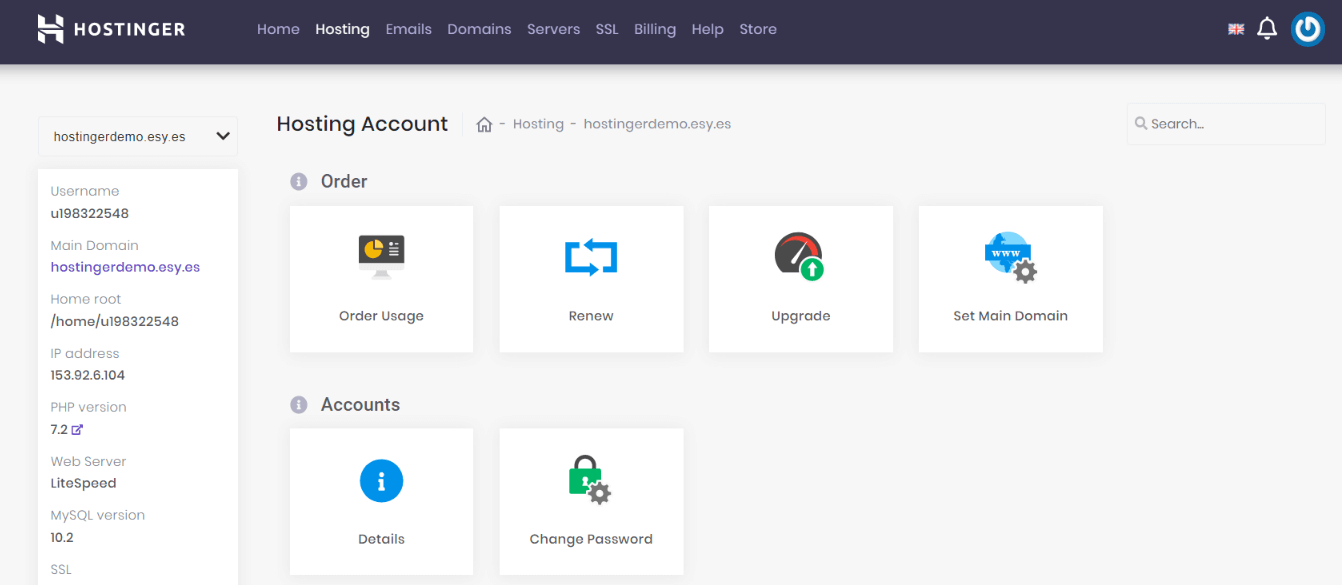Expand the hostingerdemo.esy.es domain selector
Screen dimensions: 1342x585
click(138, 137)
